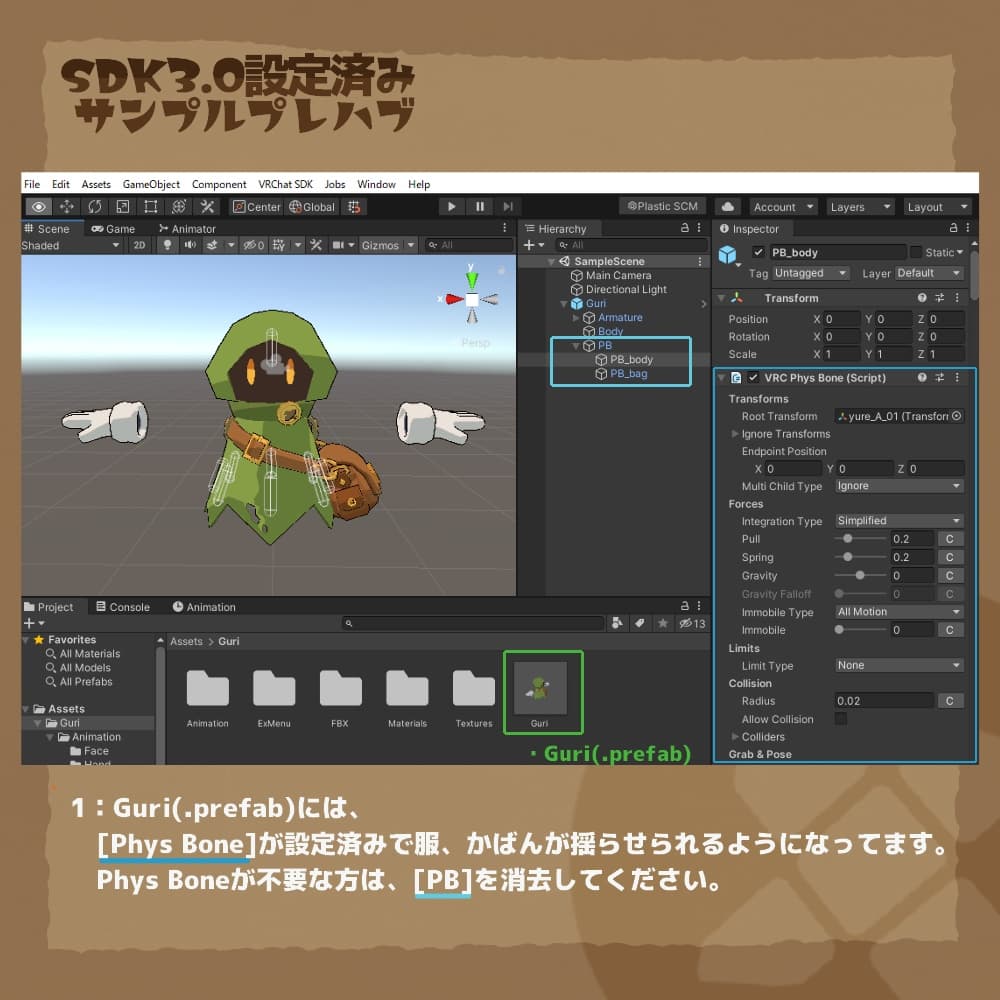This screenshot has height=1000, width=1000.
Task: Enter Play mode with the Play button
Action: (451, 207)
